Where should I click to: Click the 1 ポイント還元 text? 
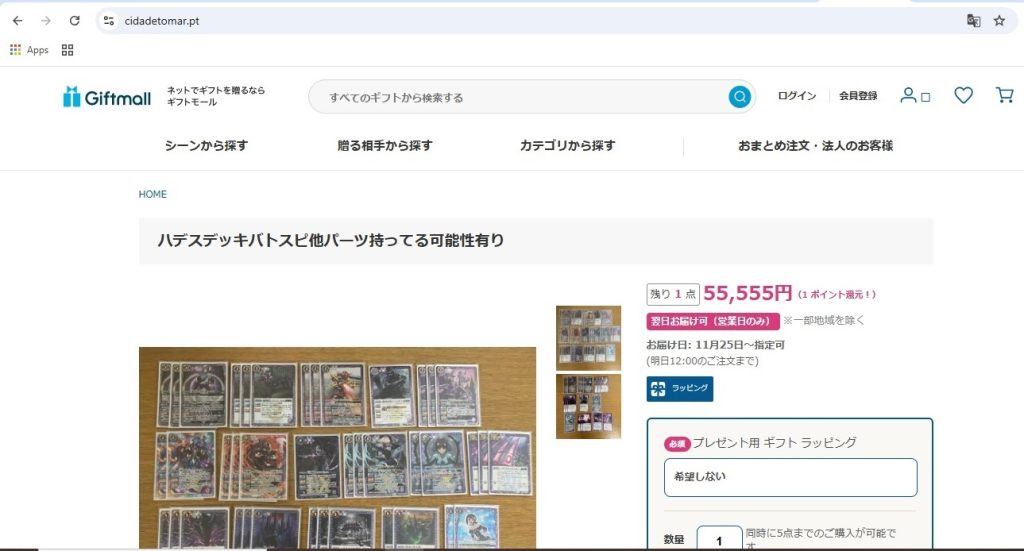[837, 294]
